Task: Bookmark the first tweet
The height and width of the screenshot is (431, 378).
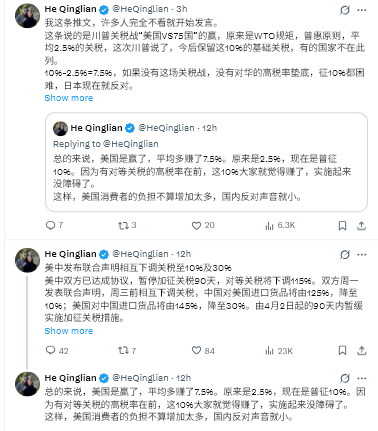Action: (342, 226)
